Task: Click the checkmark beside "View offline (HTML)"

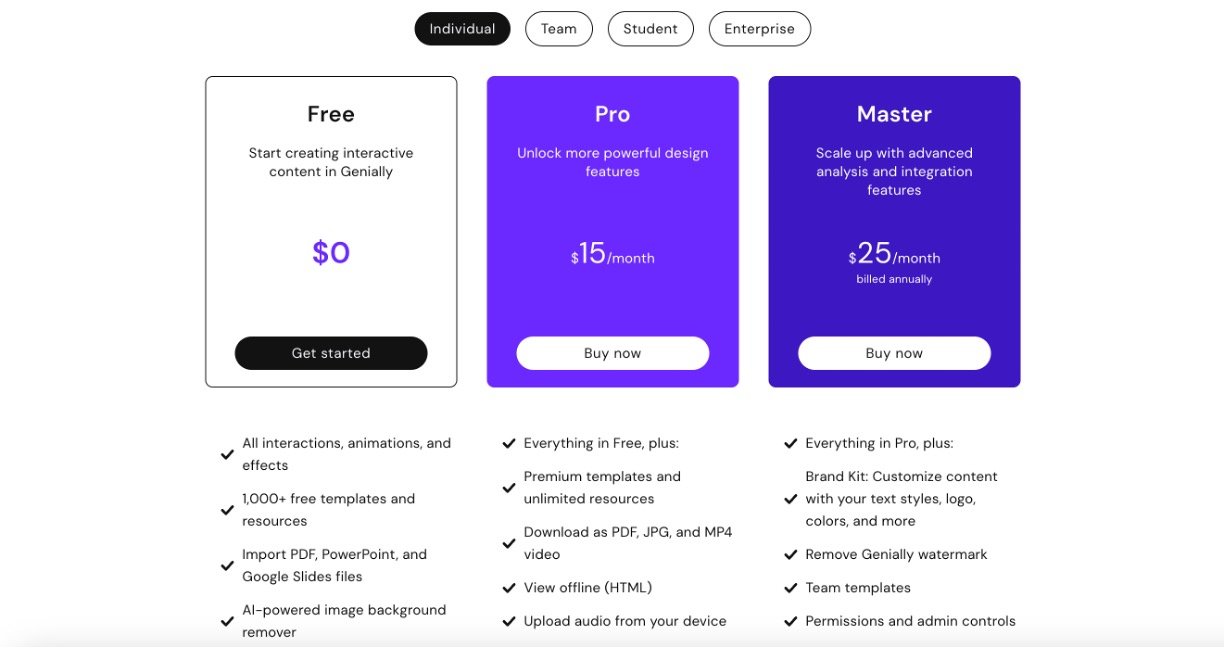Action: pos(509,588)
